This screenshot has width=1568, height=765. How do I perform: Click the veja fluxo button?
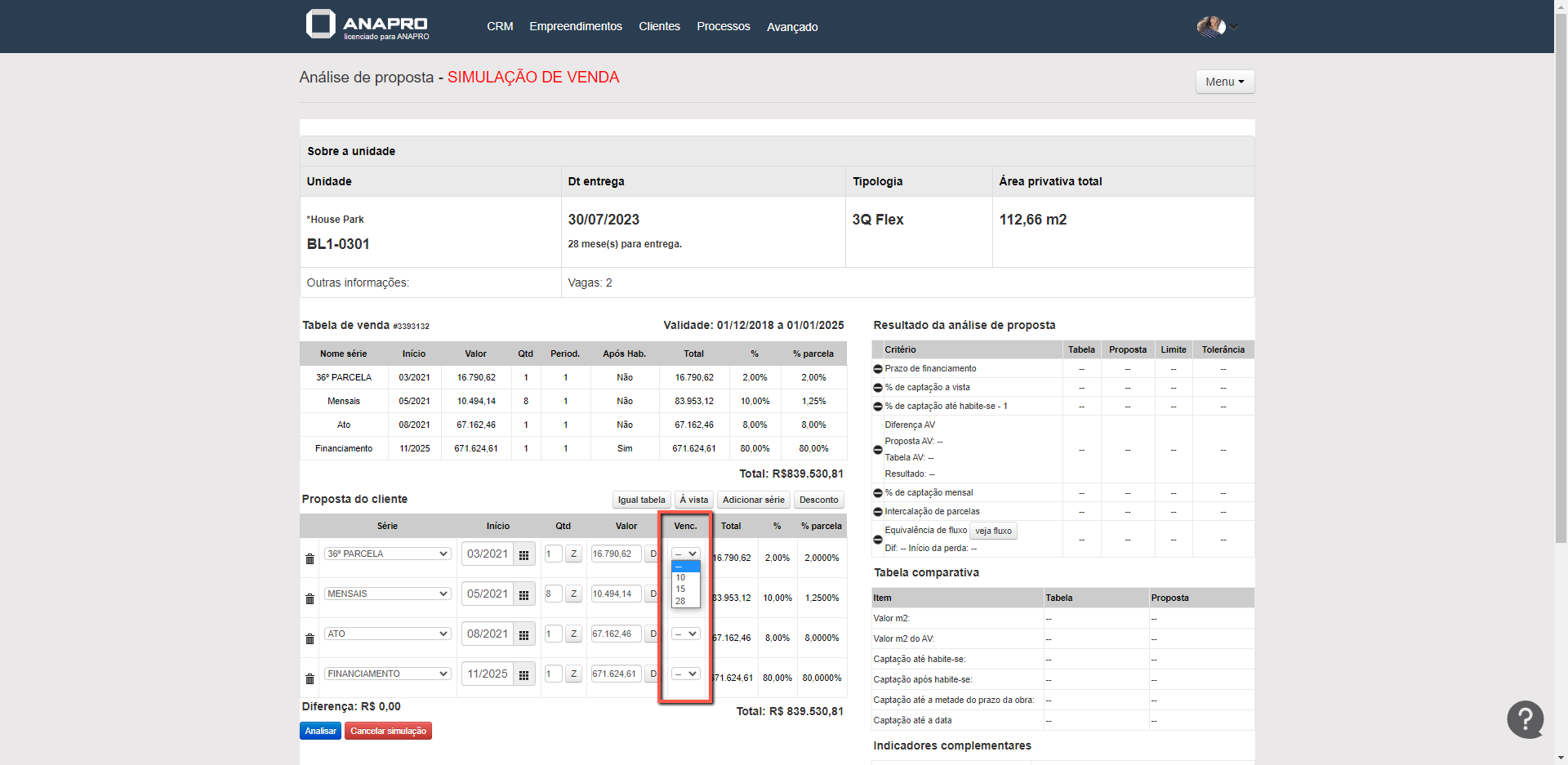993,531
